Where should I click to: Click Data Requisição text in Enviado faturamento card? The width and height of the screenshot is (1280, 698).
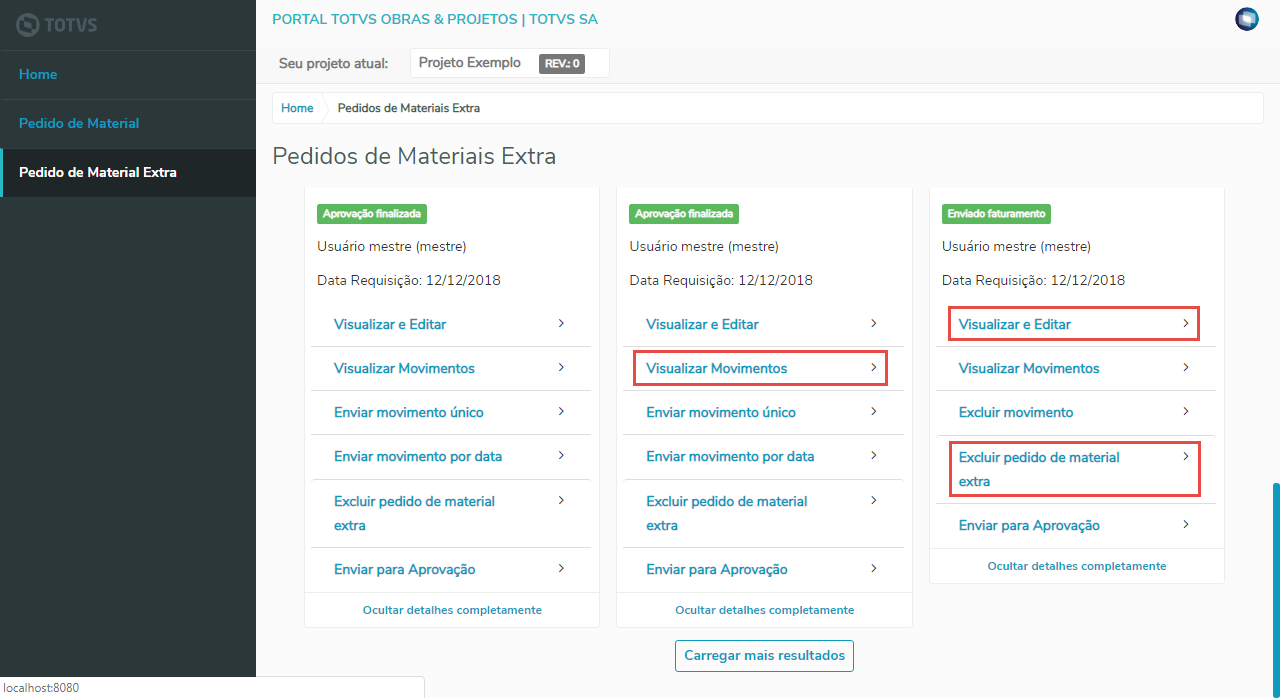pos(1033,280)
